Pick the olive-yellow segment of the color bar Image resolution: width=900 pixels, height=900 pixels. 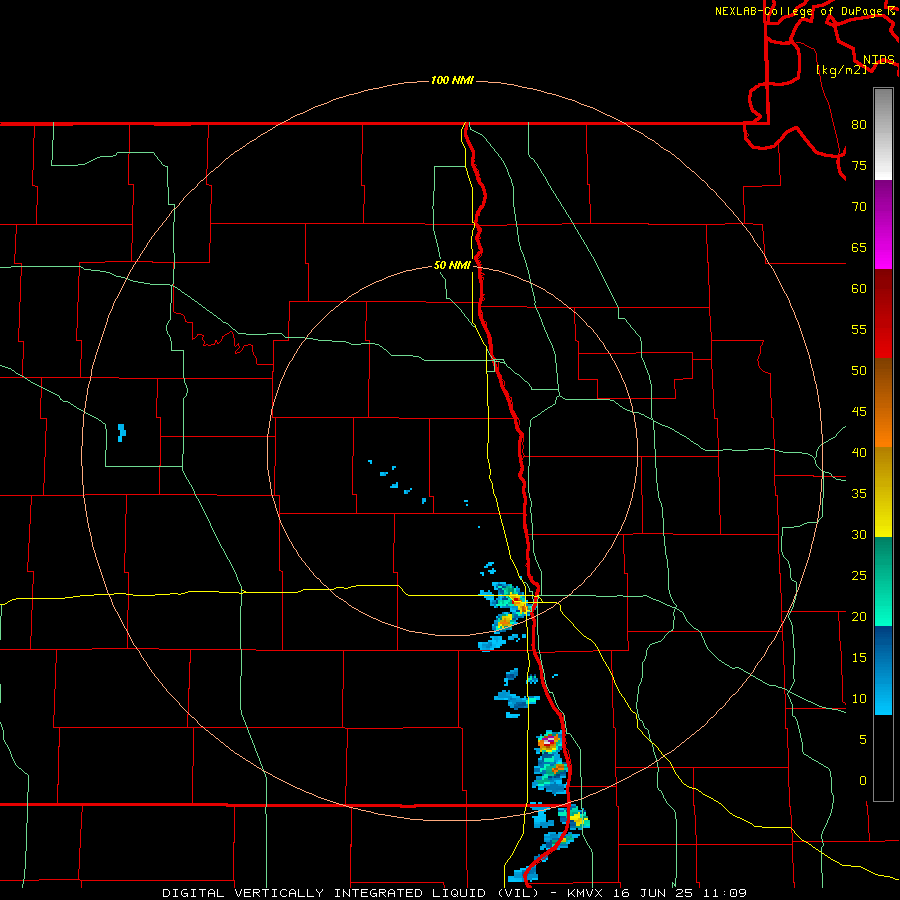pyautogui.click(x=883, y=492)
